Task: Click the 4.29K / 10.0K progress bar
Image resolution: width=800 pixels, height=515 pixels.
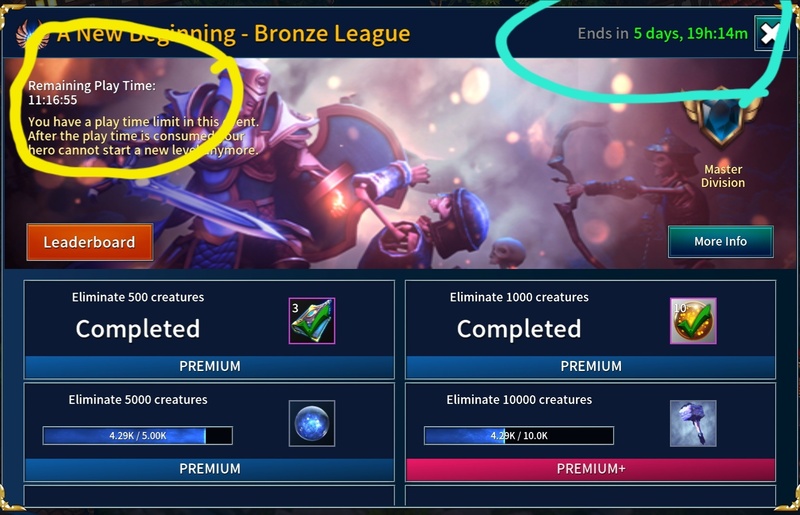Action: coord(519,436)
